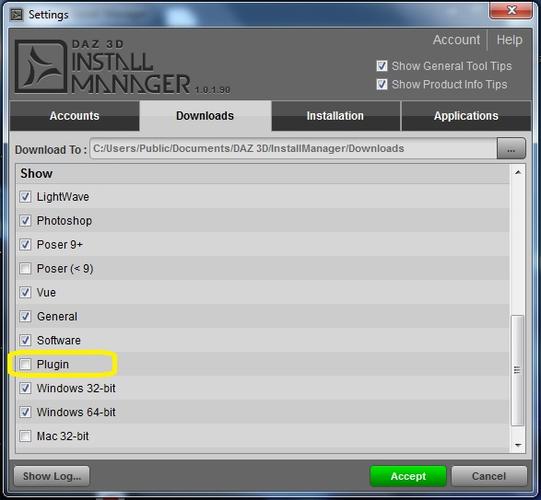The width and height of the screenshot is (541, 500).
Task: Uncheck the Photoshop checkbox
Action: (x=25, y=220)
